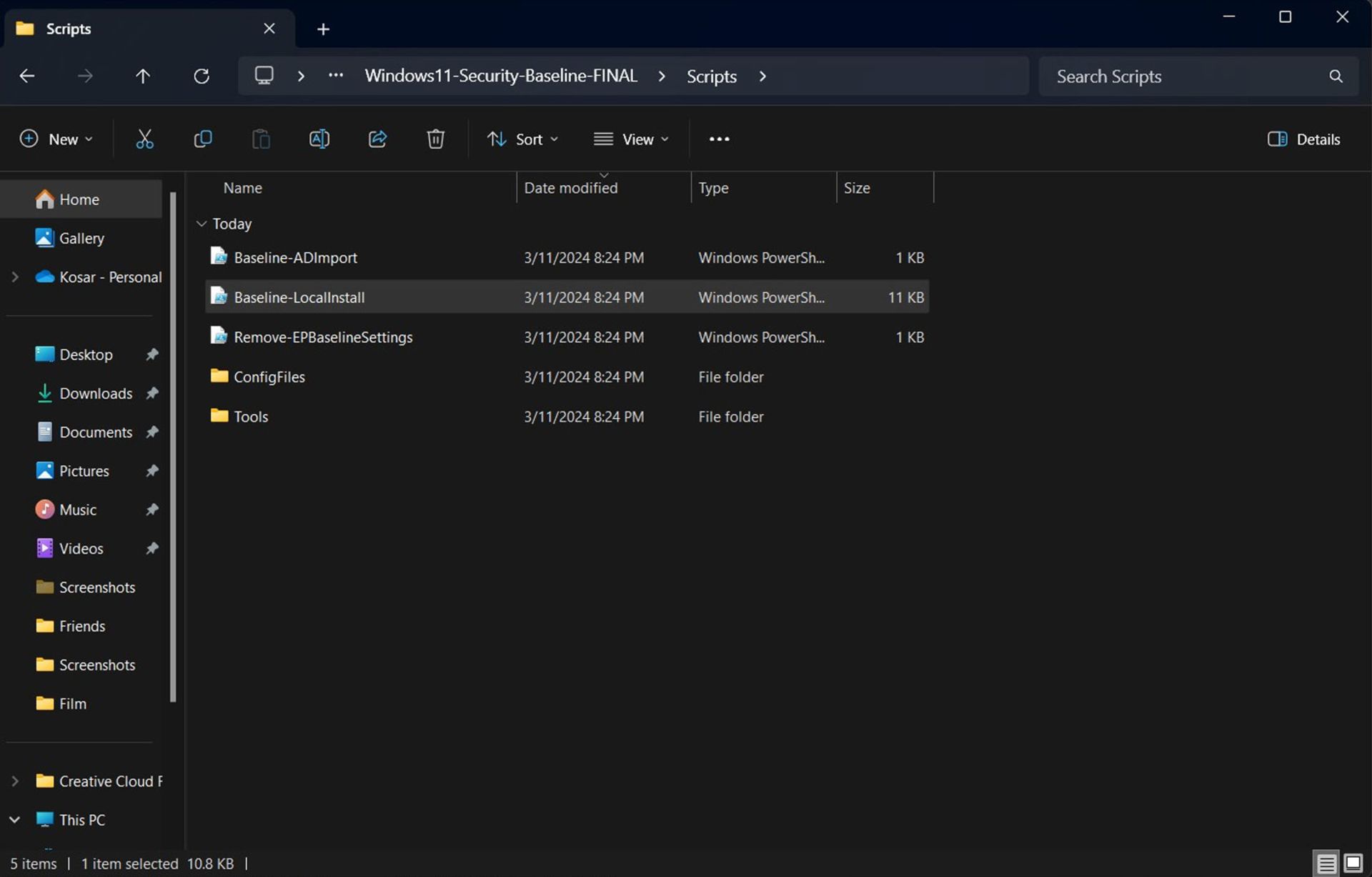Navigate back using the back button
1372x877 pixels.
click(26, 75)
